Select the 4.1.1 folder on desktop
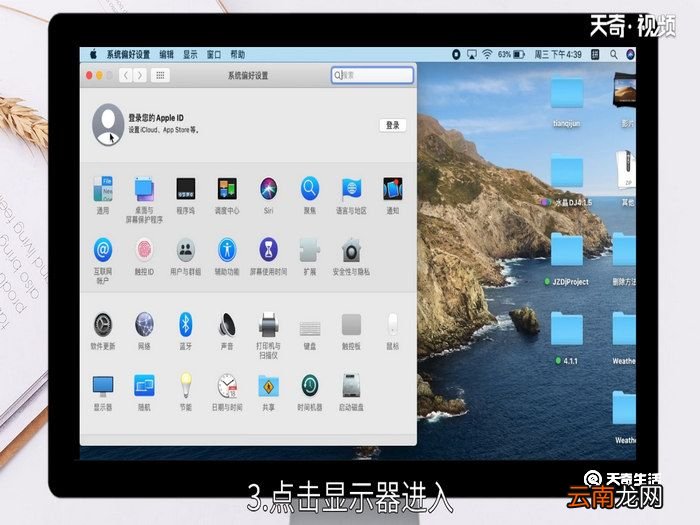The width and height of the screenshot is (700, 525). pyautogui.click(x=567, y=329)
